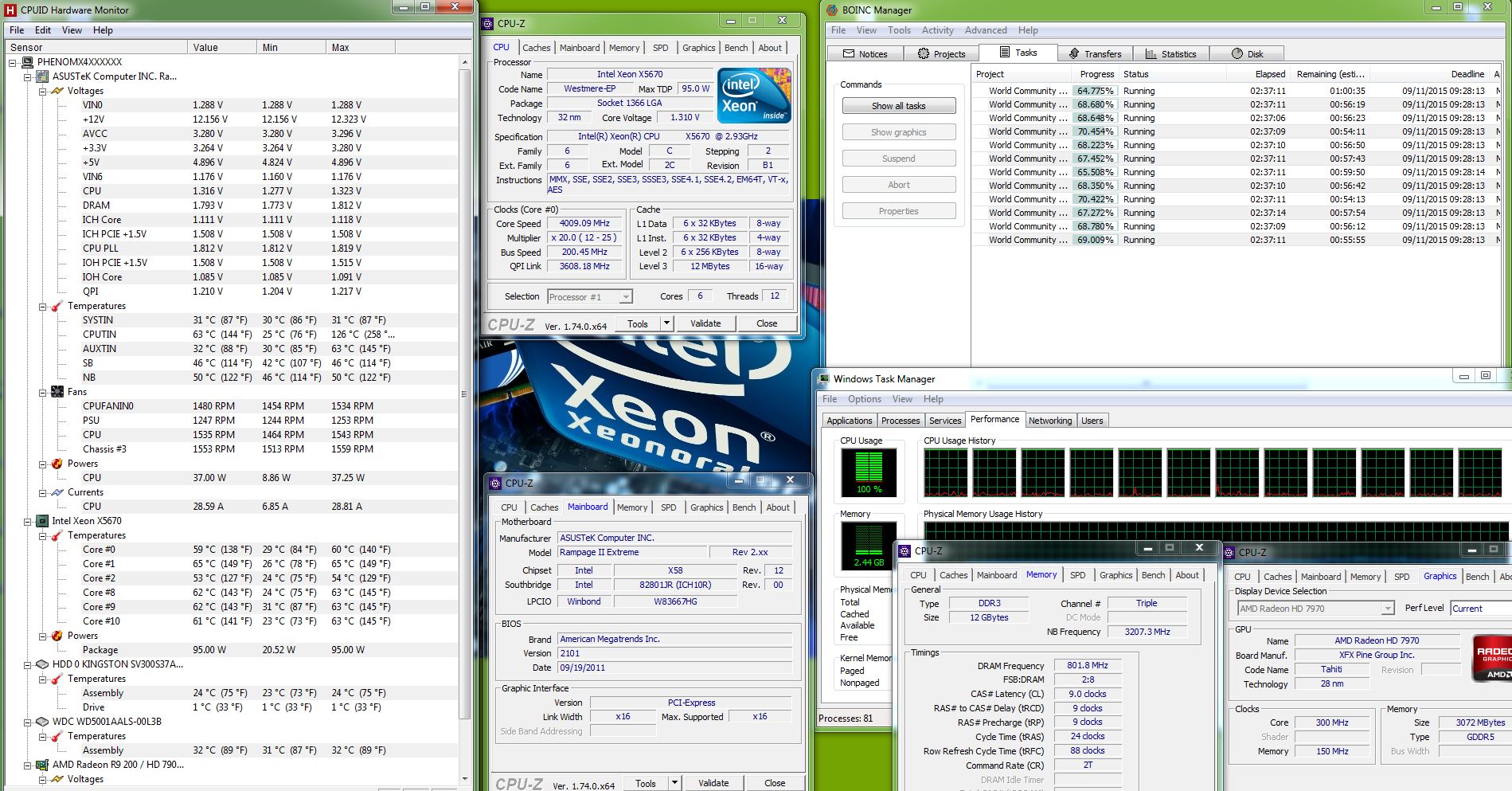This screenshot has width=1512, height=791.
Task: Click the HDD 0 KINGSTON drive icon
Action: (42, 664)
